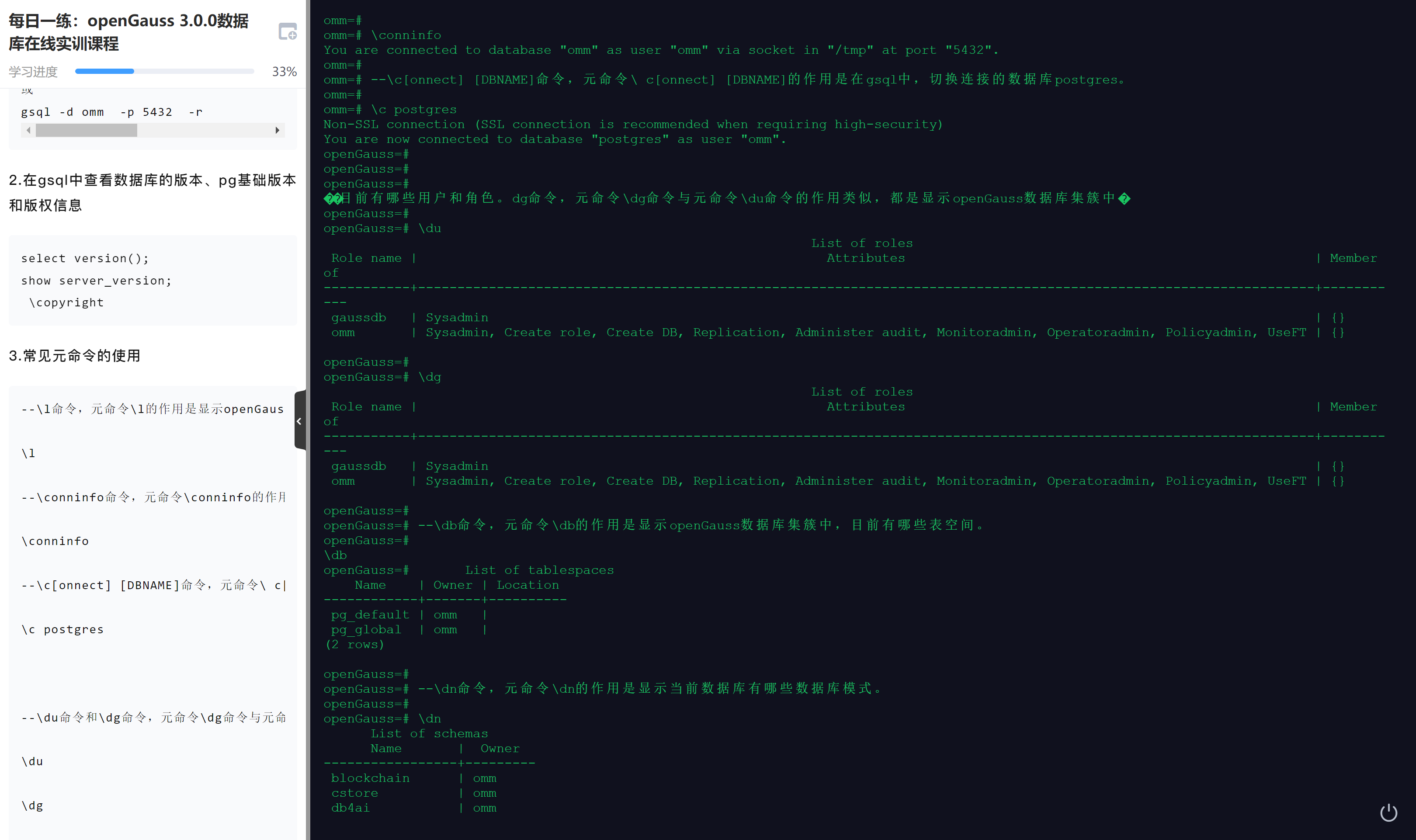Click the right arrow of code scrollbar
This screenshot has height=840, width=1416.
278,130
